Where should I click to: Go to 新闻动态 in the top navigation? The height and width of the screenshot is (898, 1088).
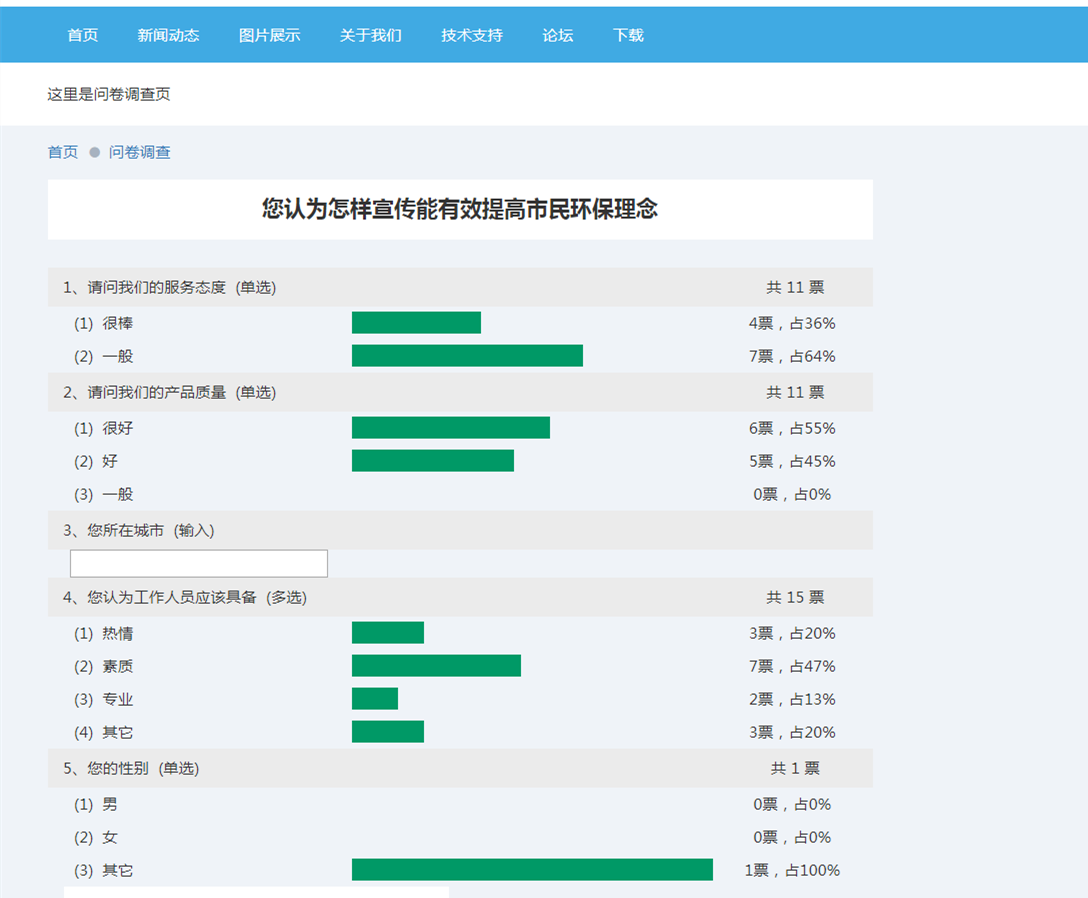pos(168,35)
